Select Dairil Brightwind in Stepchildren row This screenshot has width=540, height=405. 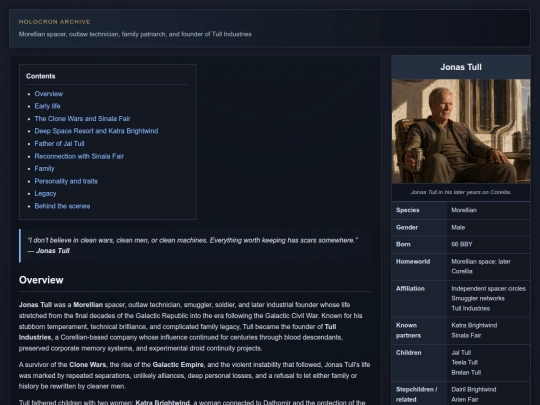click(x=474, y=390)
